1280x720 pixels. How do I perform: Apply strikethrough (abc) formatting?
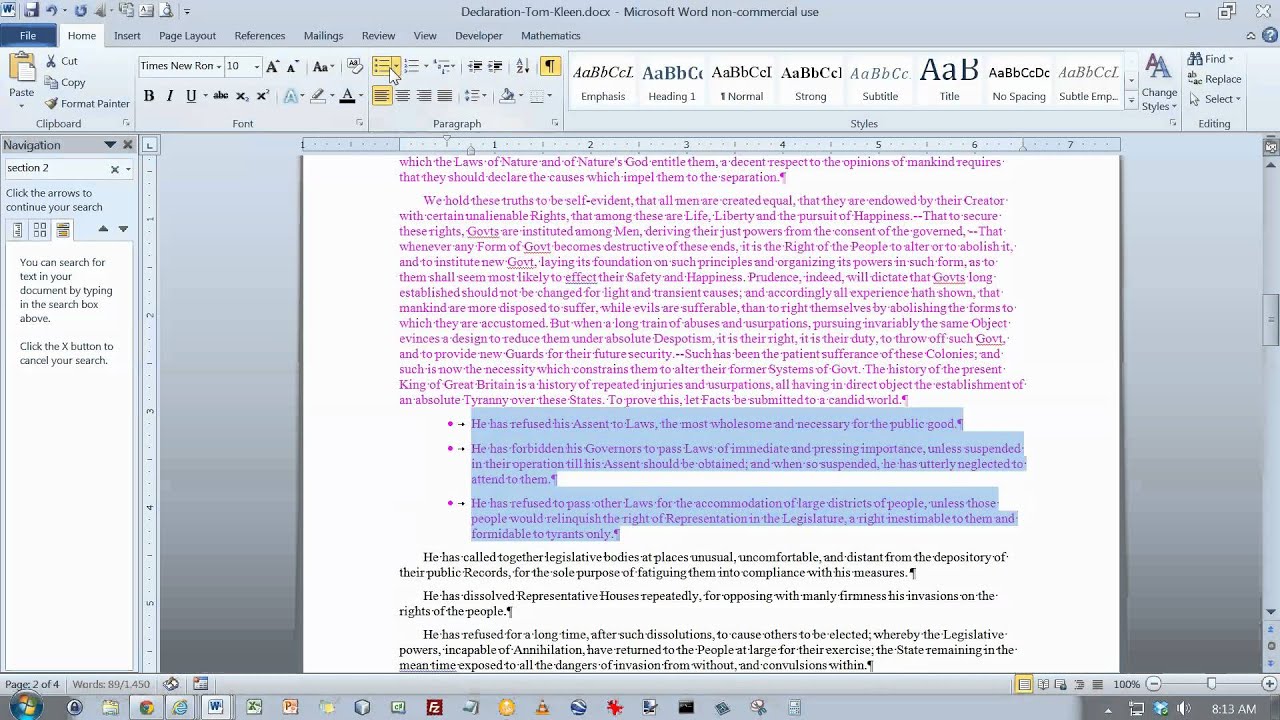coord(221,96)
